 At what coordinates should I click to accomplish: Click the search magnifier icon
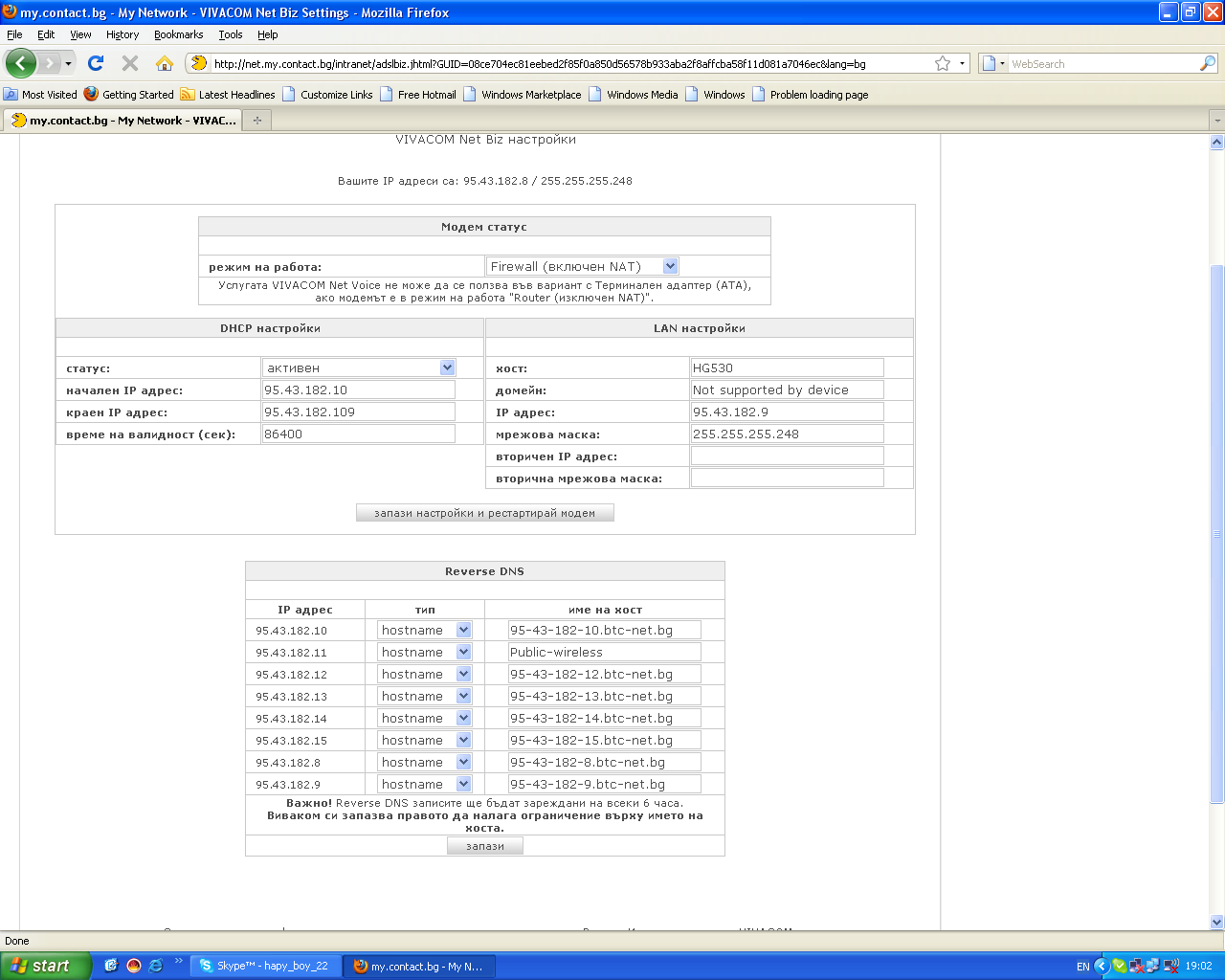(1208, 63)
